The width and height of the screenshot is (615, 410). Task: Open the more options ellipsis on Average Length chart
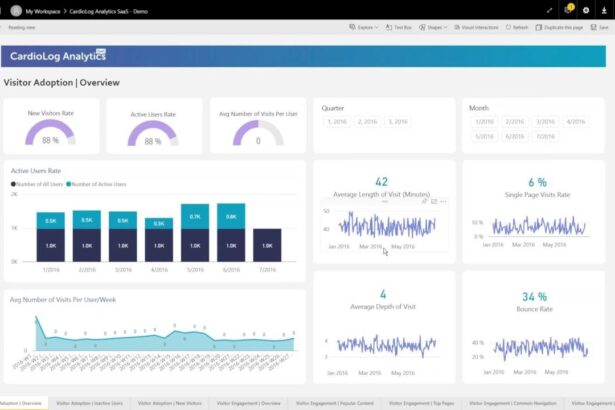pos(443,201)
